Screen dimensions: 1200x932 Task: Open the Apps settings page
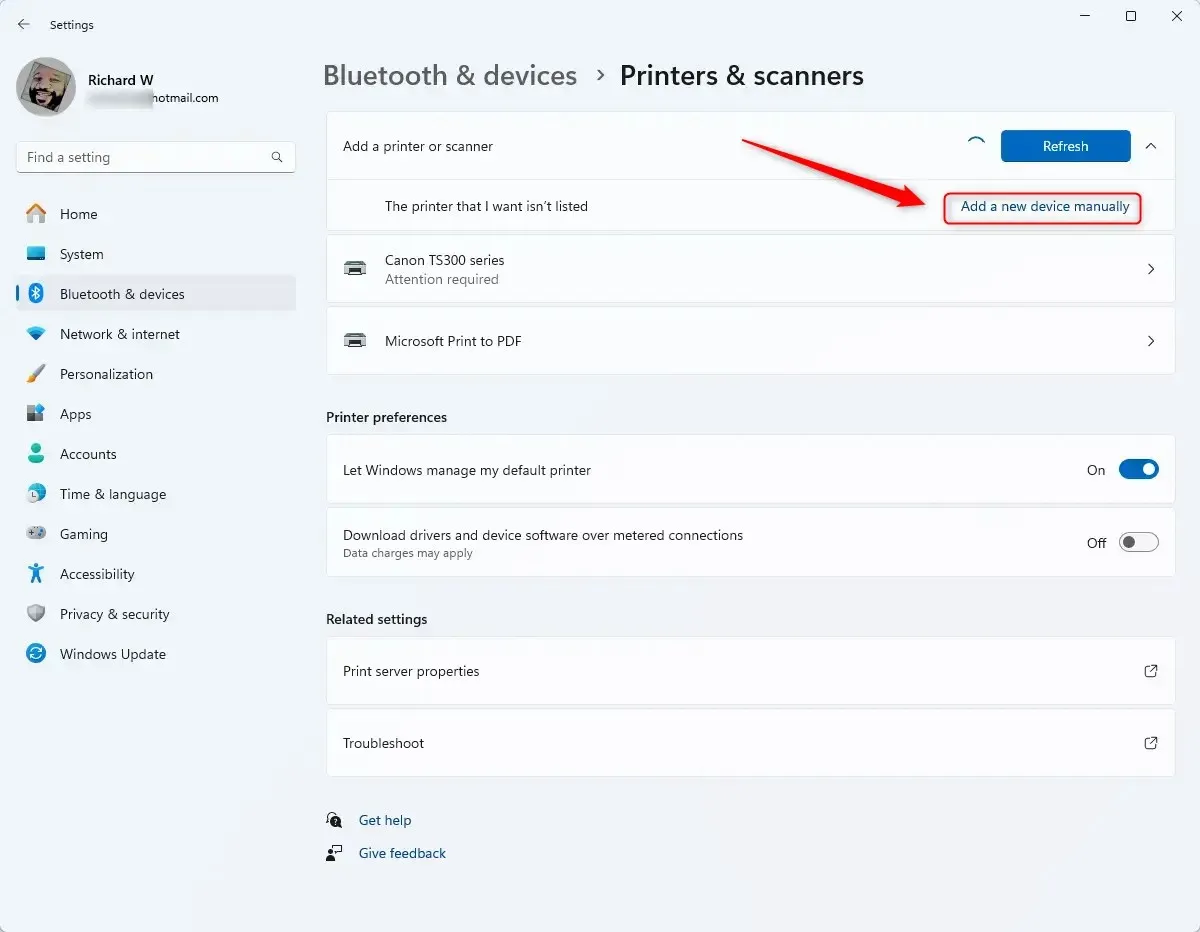click(x=75, y=414)
